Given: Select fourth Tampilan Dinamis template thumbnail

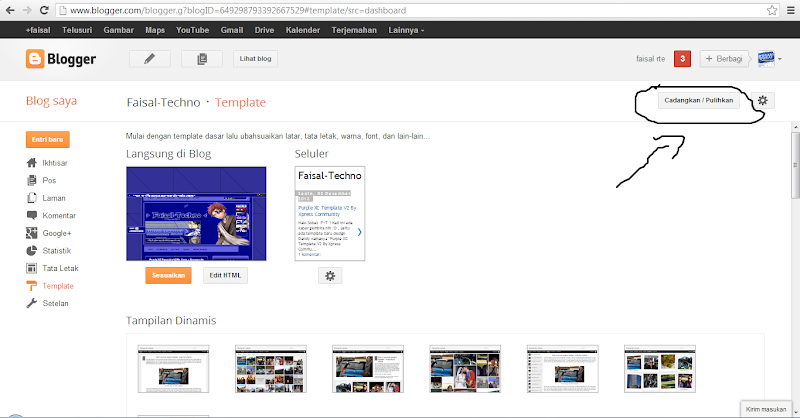Looking at the screenshot, I should (465, 369).
